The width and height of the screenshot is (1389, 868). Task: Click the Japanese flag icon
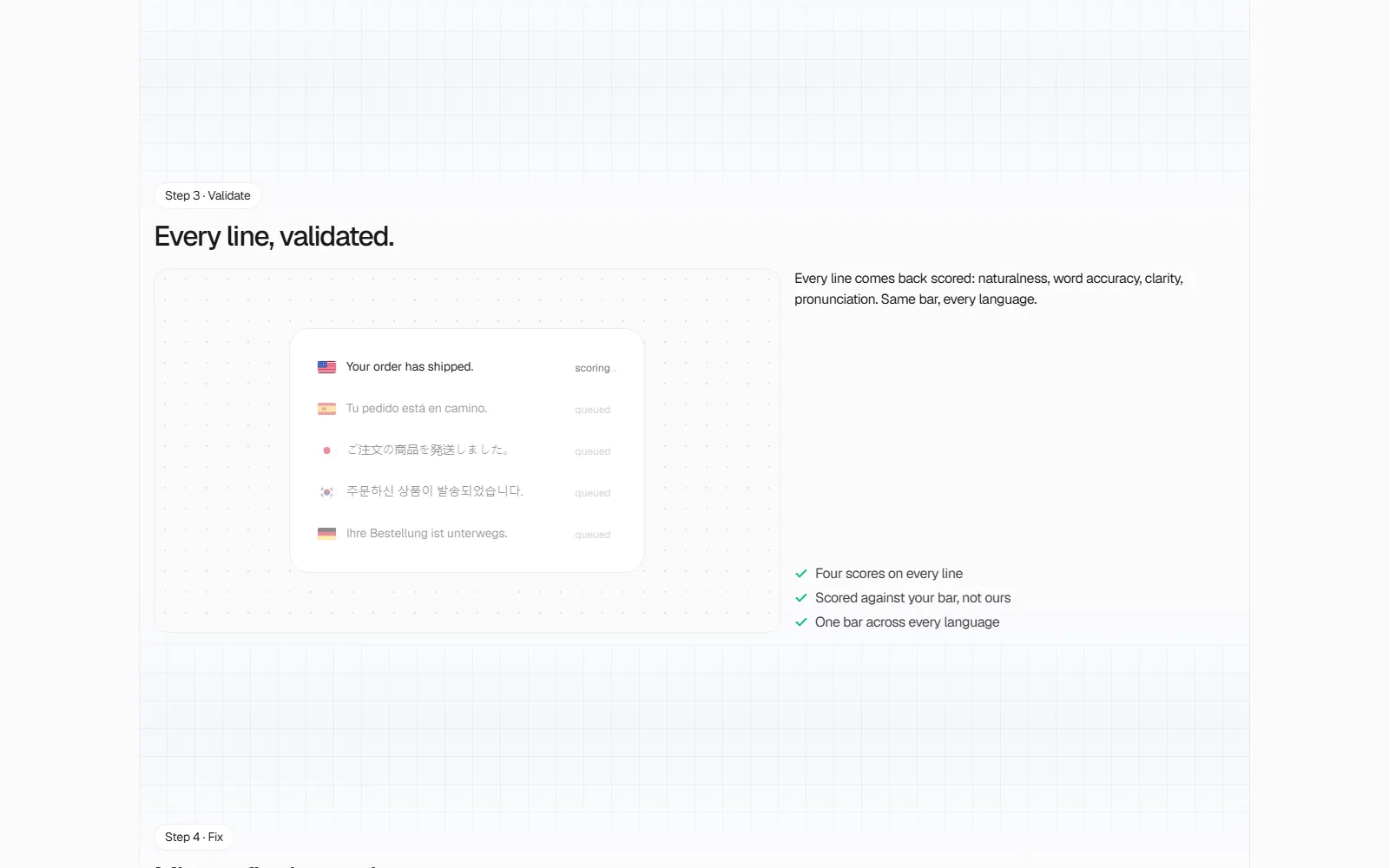[x=326, y=450]
